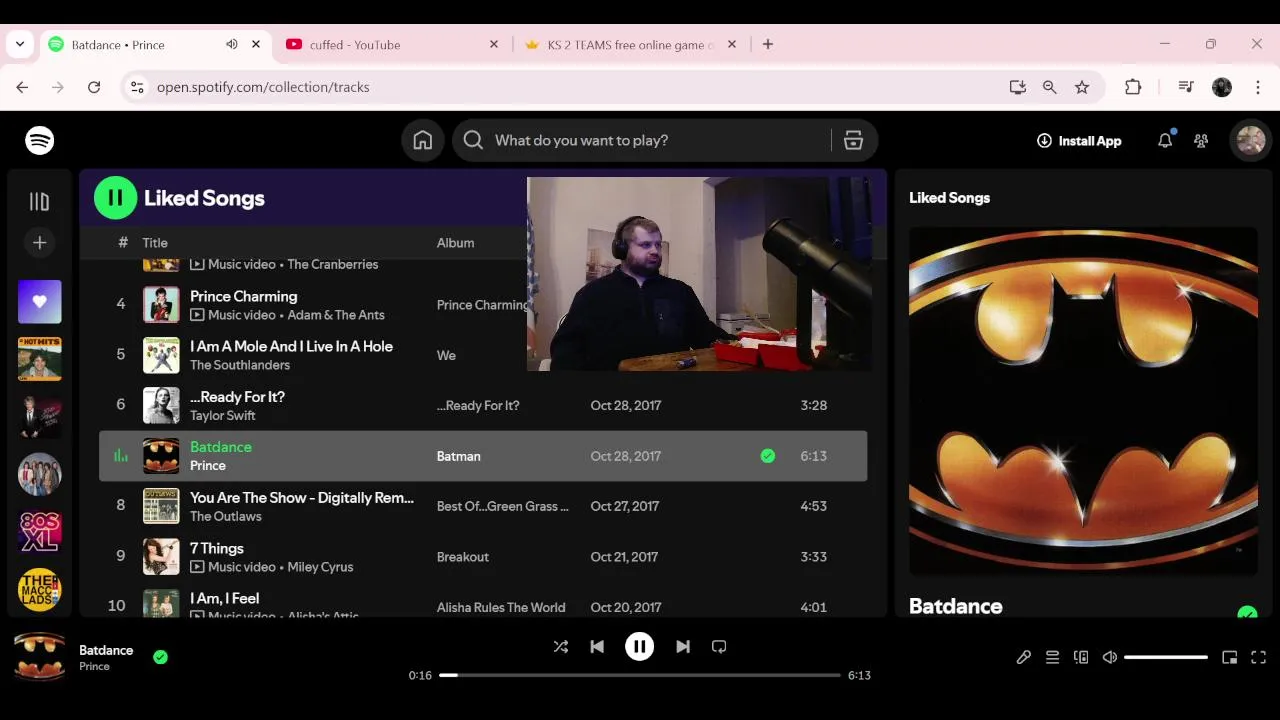This screenshot has height=720, width=1280.
Task: Skip to next track
Action: tap(683, 647)
